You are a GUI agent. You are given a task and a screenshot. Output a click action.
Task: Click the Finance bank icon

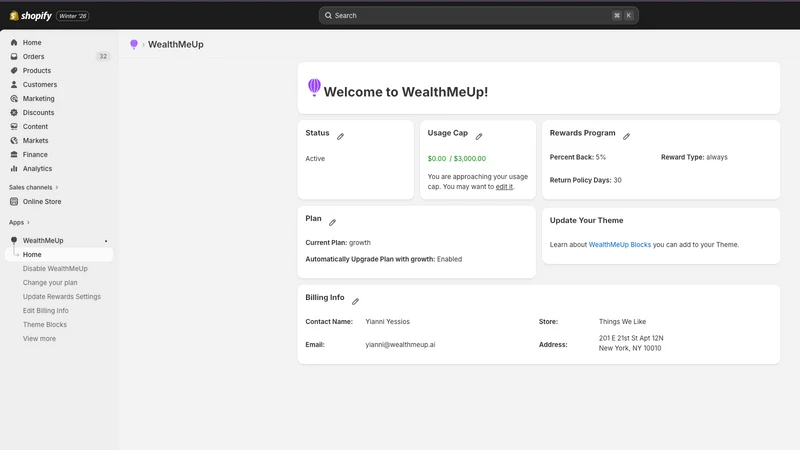(14, 155)
